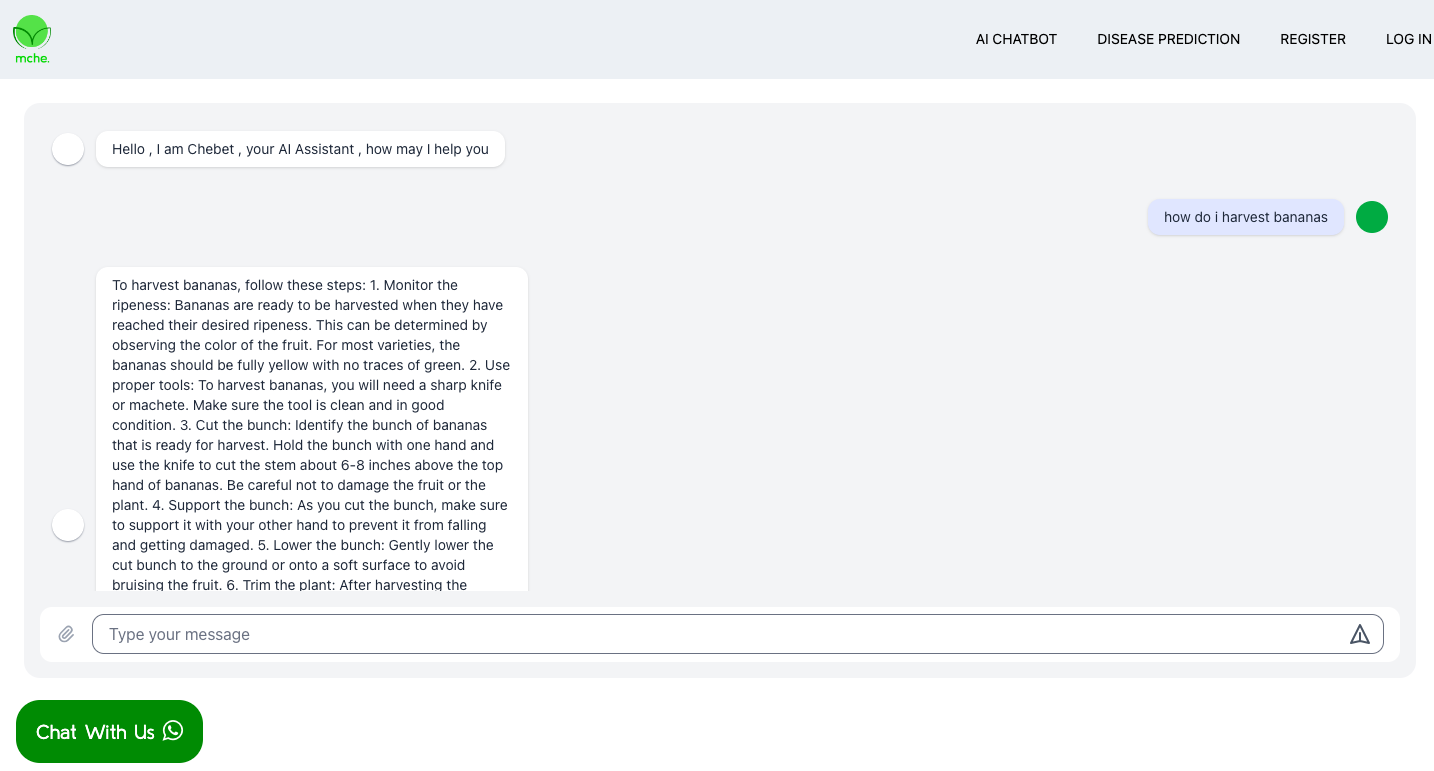Click LOG IN in the navigation

(1408, 39)
